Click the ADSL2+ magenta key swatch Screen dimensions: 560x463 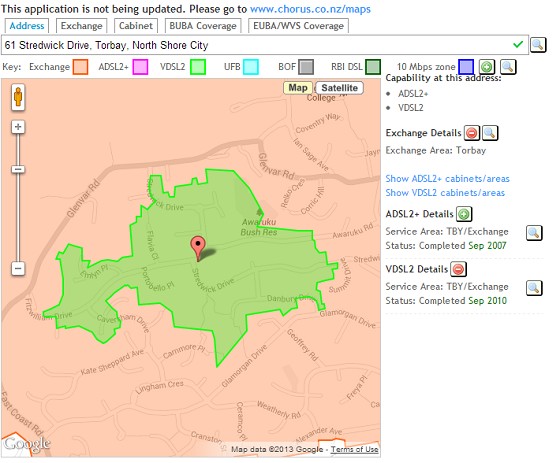[x=140, y=67]
